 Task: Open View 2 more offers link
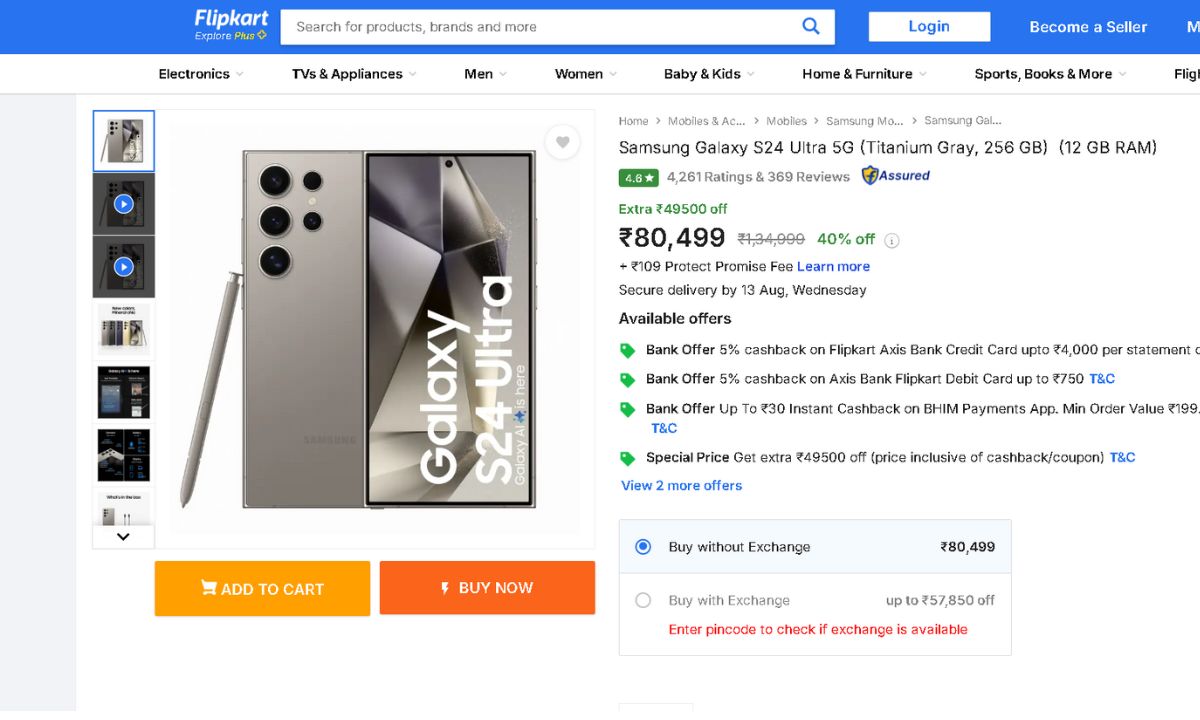681,485
